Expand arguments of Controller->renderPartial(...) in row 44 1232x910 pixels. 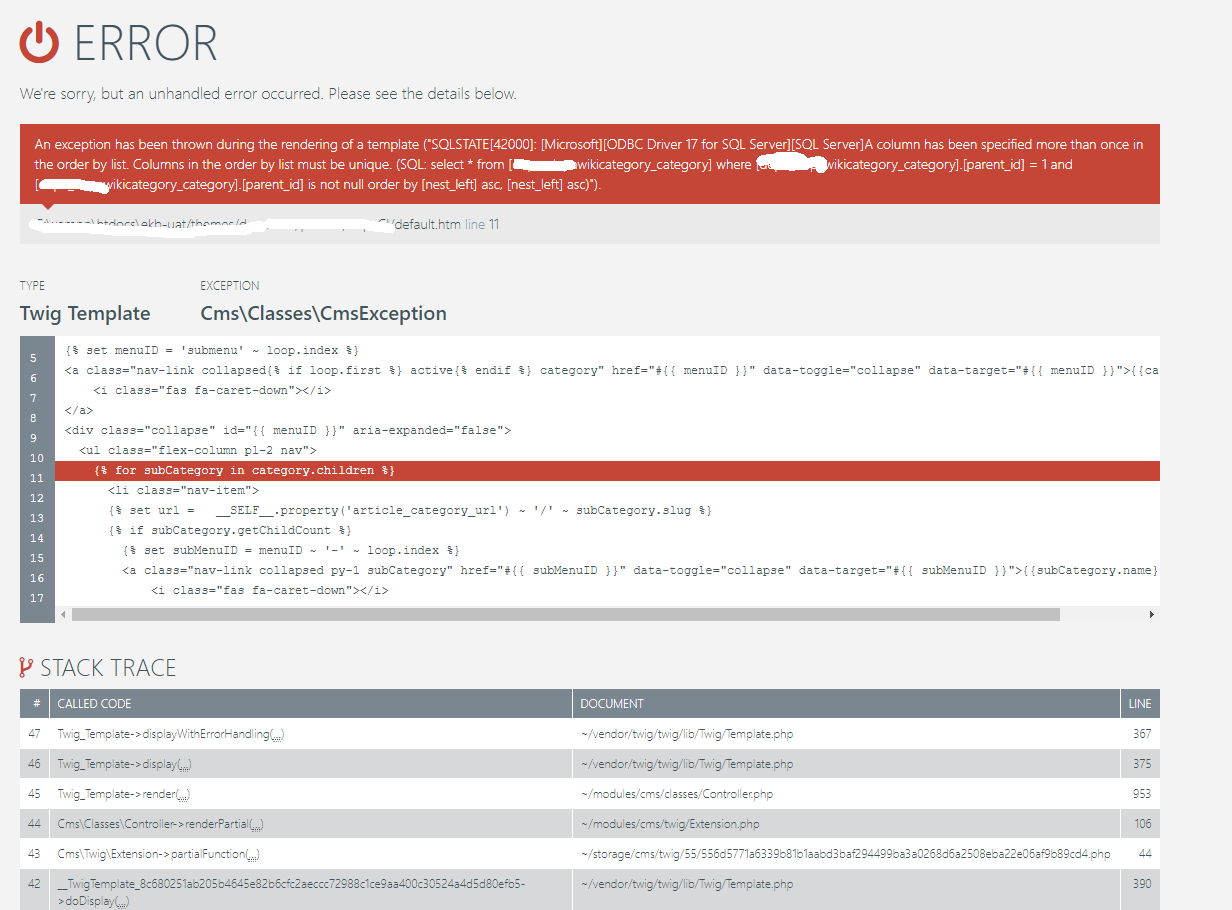[256, 824]
